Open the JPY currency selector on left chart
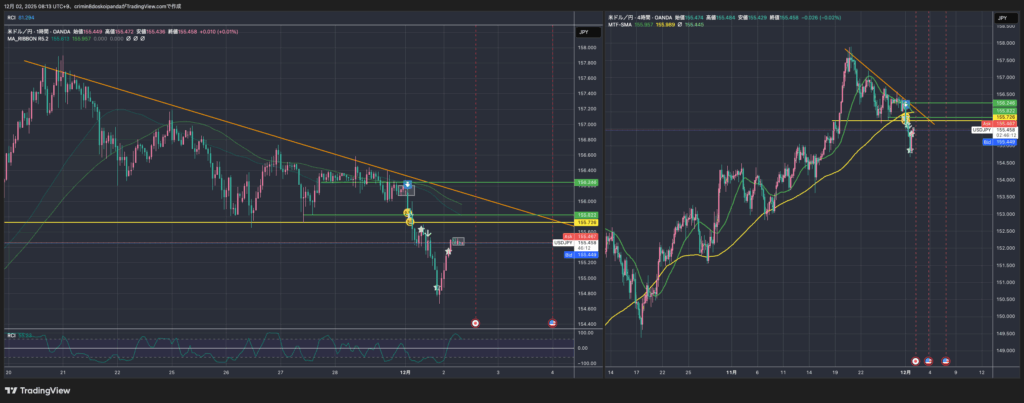Screen dimensions: 1024x403 [582, 33]
